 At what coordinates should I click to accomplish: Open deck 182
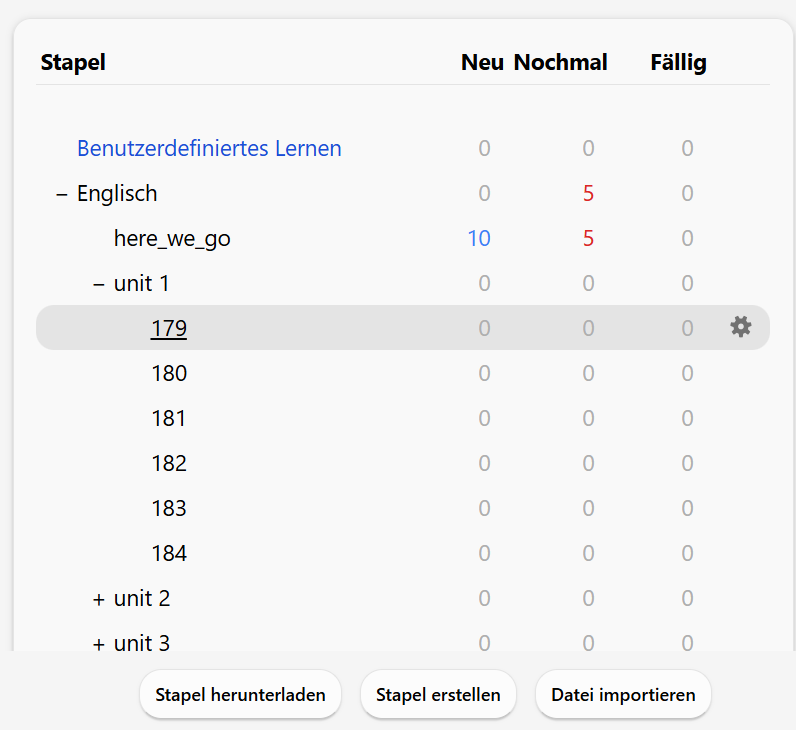tap(169, 463)
